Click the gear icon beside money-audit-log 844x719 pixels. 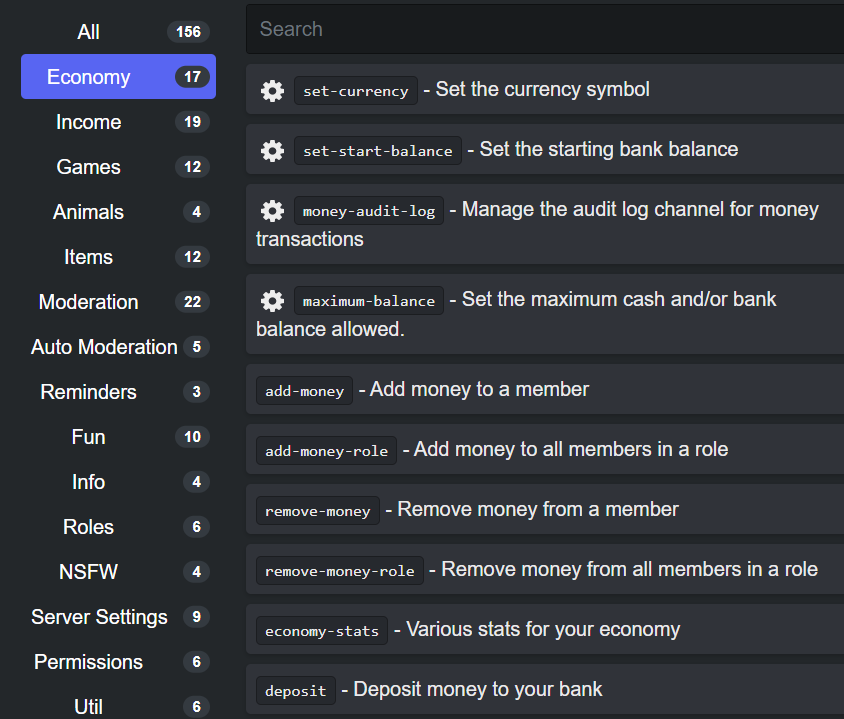[x=272, y=210]
